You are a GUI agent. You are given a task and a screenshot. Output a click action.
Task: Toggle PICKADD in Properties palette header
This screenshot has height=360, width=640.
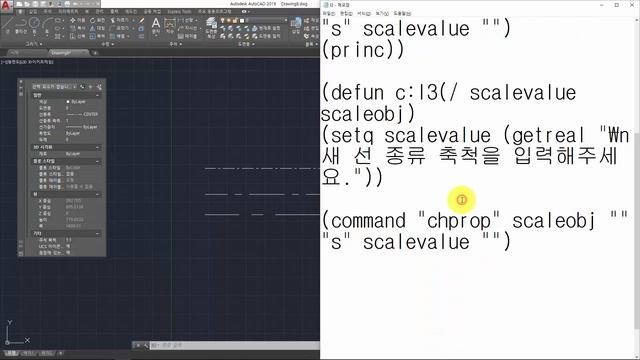[82, 87]
